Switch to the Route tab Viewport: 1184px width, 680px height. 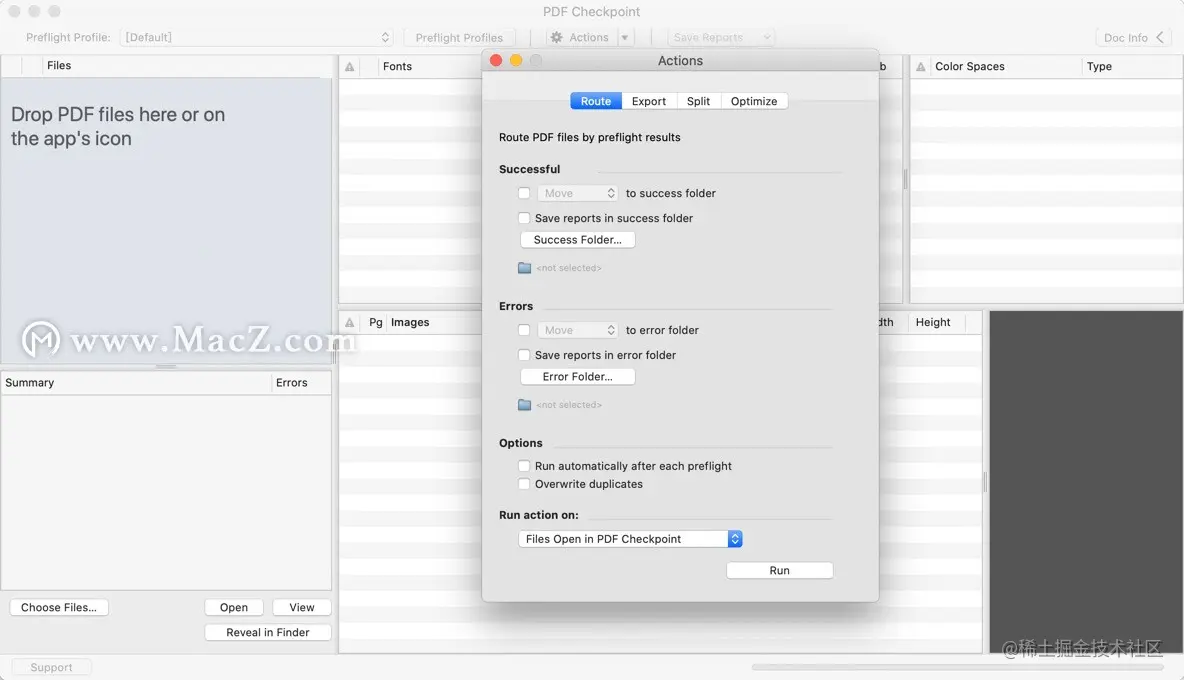click(596, 101)
